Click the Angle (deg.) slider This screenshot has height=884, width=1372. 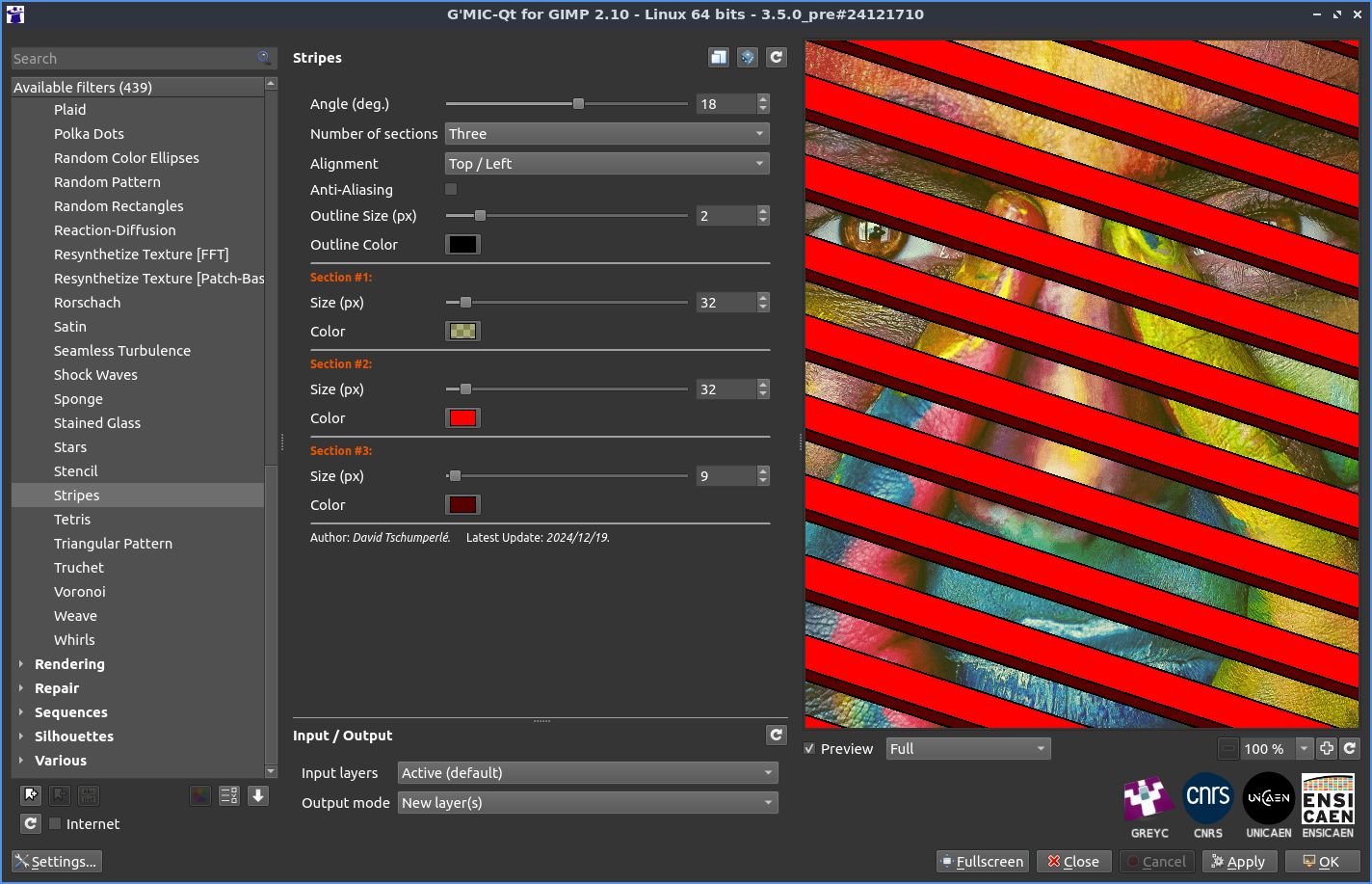pos(567,104)
